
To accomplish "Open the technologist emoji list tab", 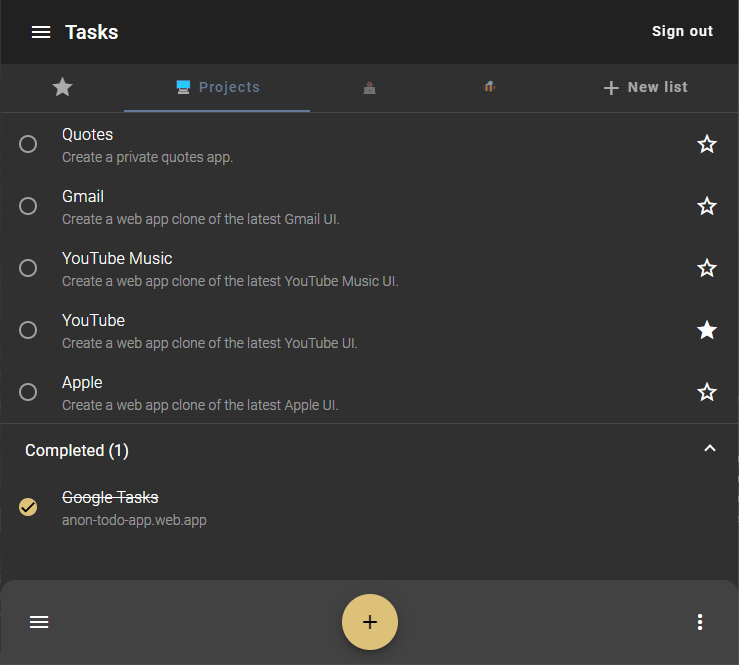I will (370, 88).
